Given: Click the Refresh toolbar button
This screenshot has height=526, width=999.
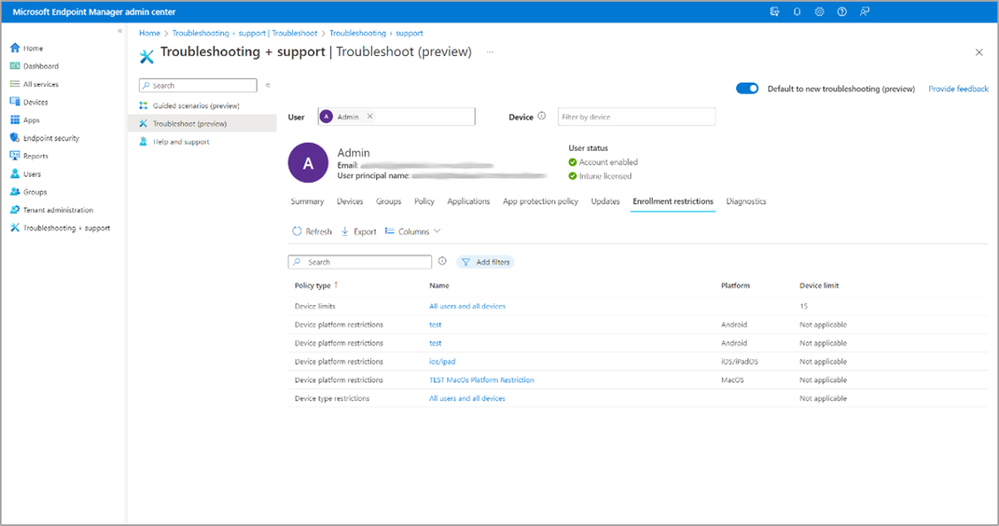Looking at the screenshot, I should tap(312, 231).
